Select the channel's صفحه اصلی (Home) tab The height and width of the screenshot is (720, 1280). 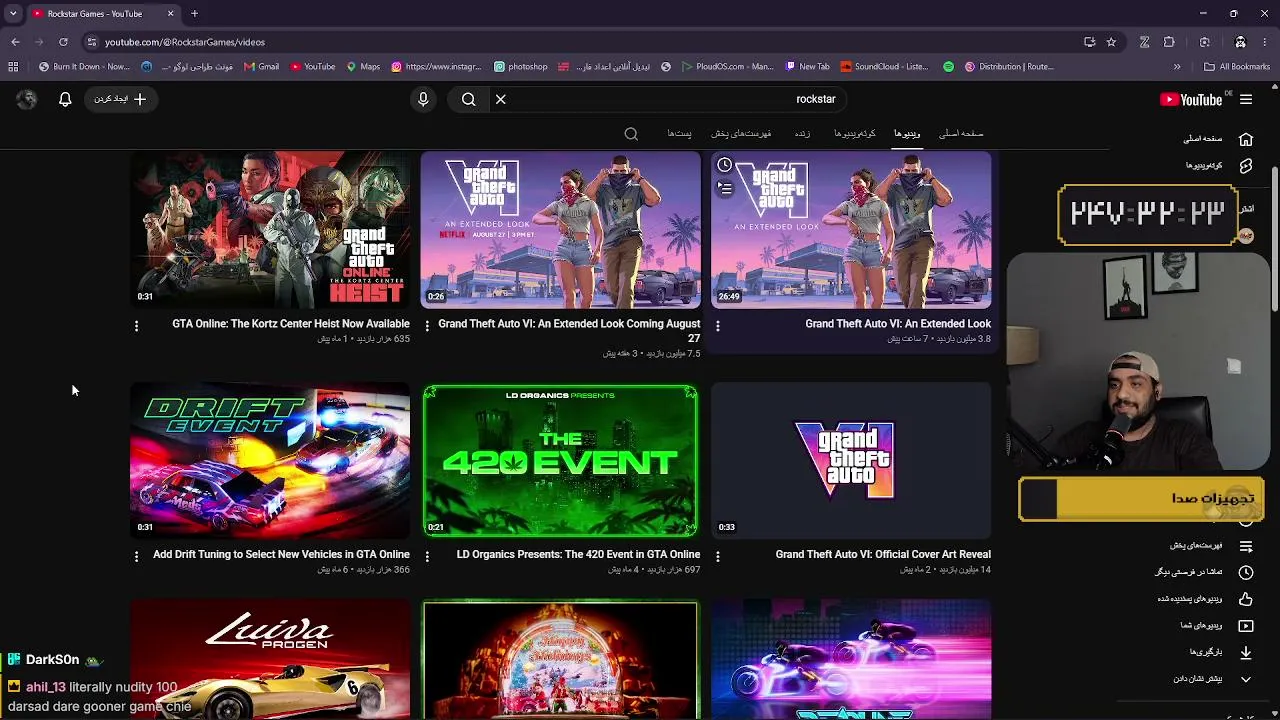tap(961, 134)
